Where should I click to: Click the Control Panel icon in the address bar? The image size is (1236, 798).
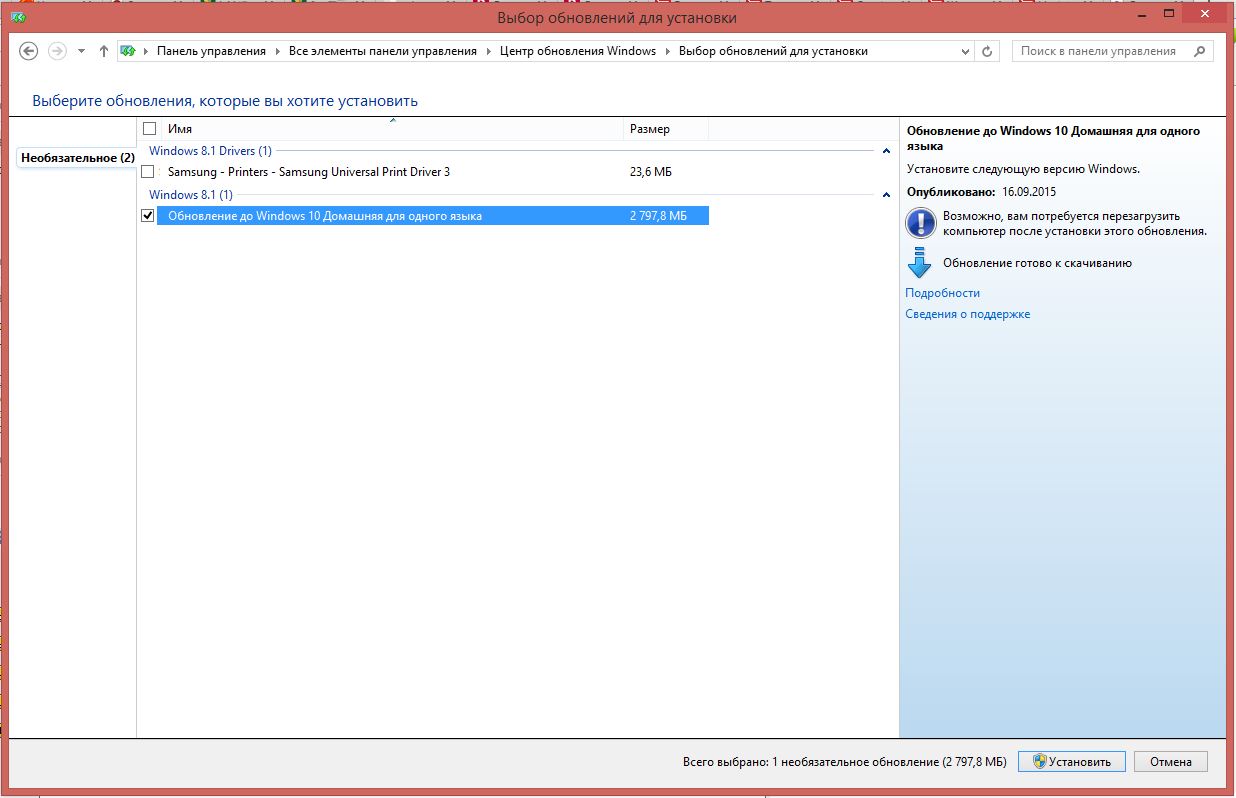click(128, 51)
